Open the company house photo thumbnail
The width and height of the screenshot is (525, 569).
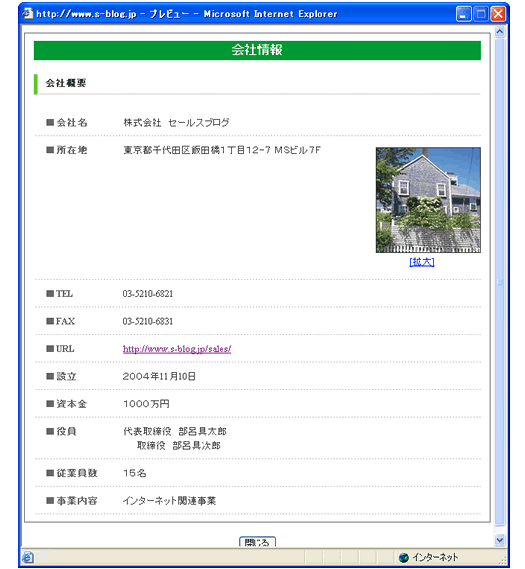[x=428, y=200]
